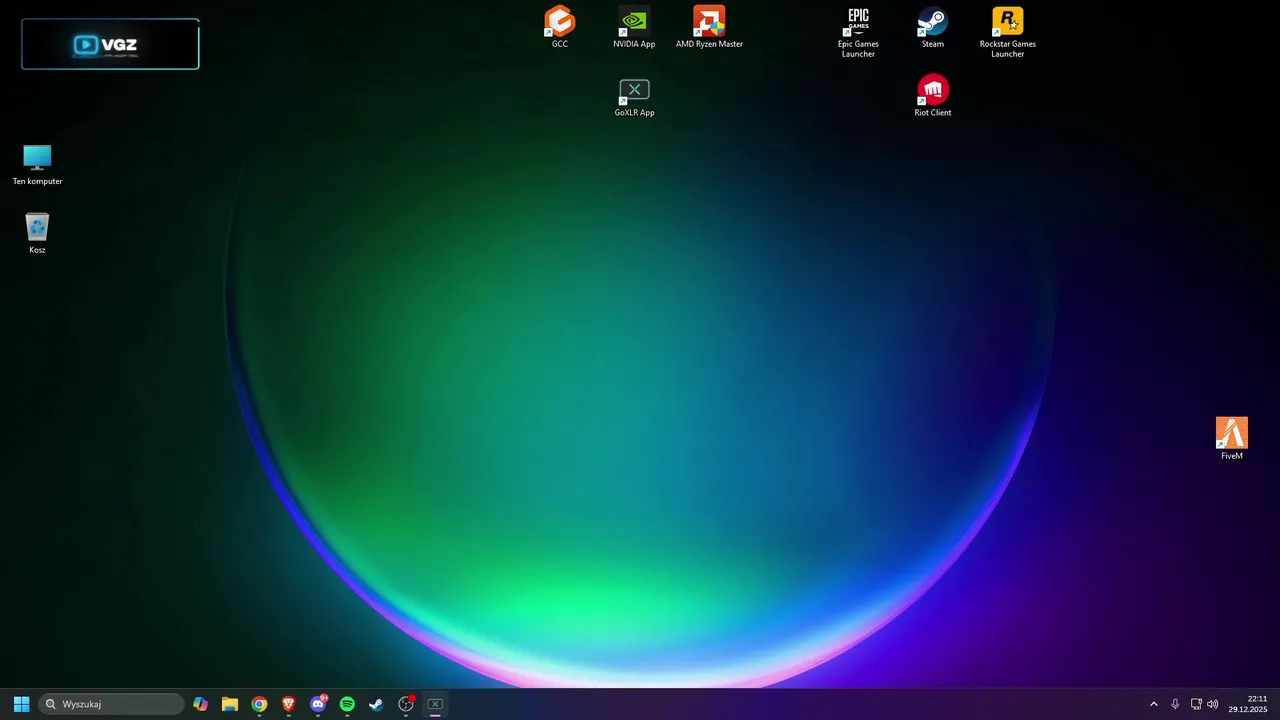Select the Epic Games Launcher shortcut
1280x720 pixels.
858,32
